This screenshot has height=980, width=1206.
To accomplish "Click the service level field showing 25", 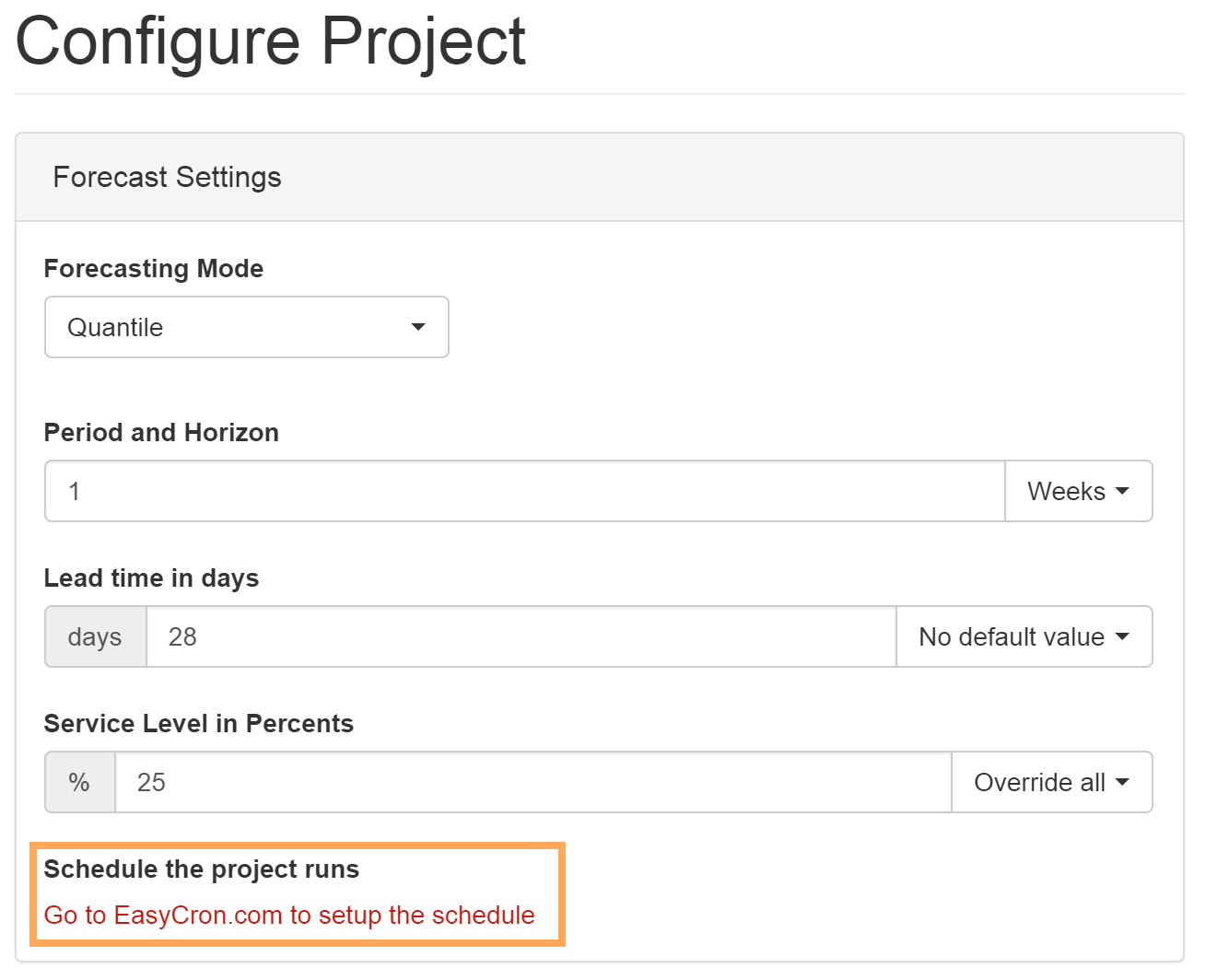I will [533, 782].
